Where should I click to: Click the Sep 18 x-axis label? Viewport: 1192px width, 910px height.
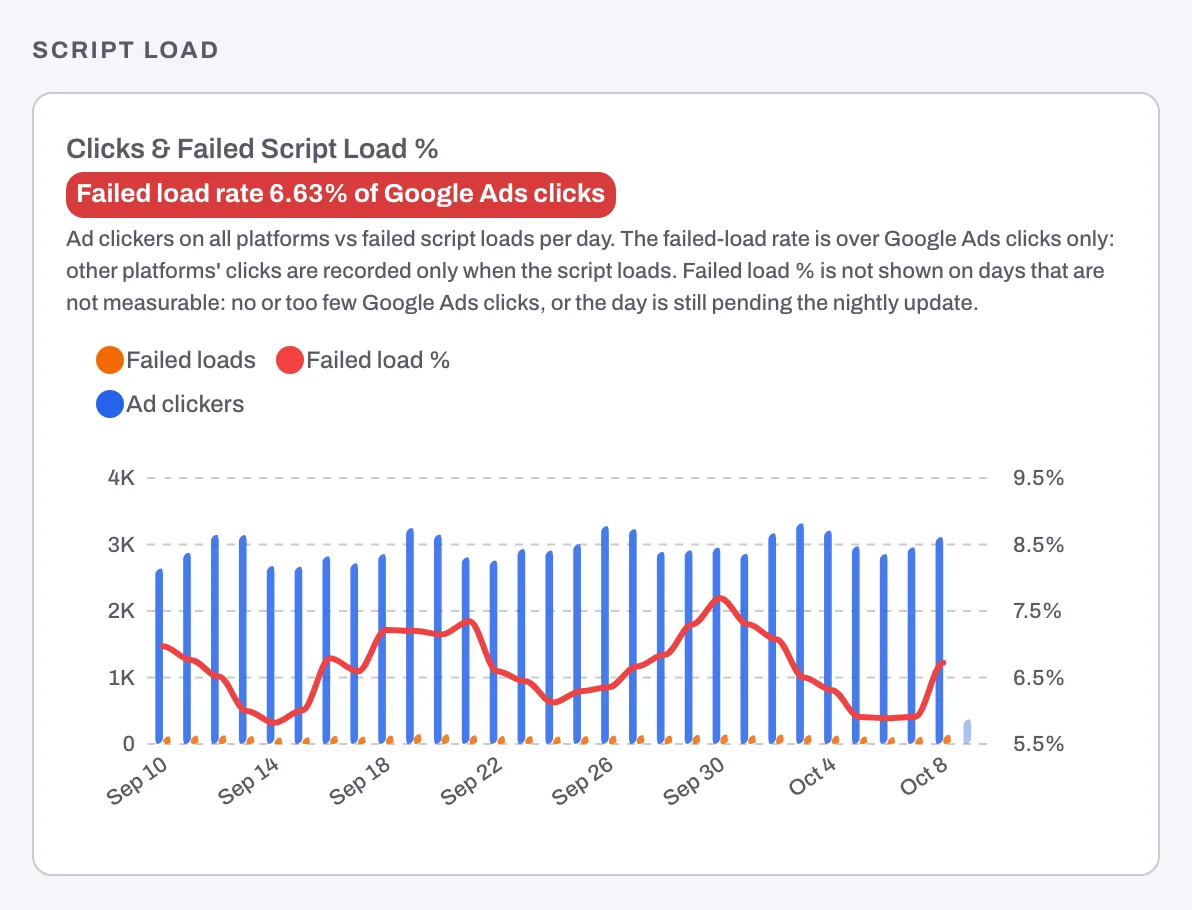pyautogui.click(x=360, y=781)
